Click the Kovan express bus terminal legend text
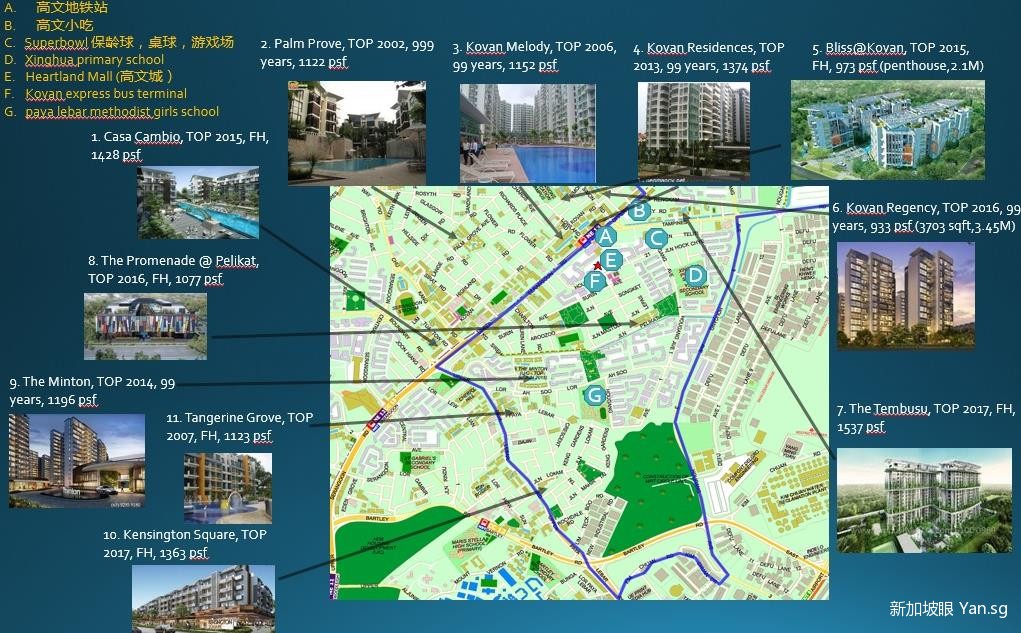This screenshot has height=633, width=1021. 106,94
